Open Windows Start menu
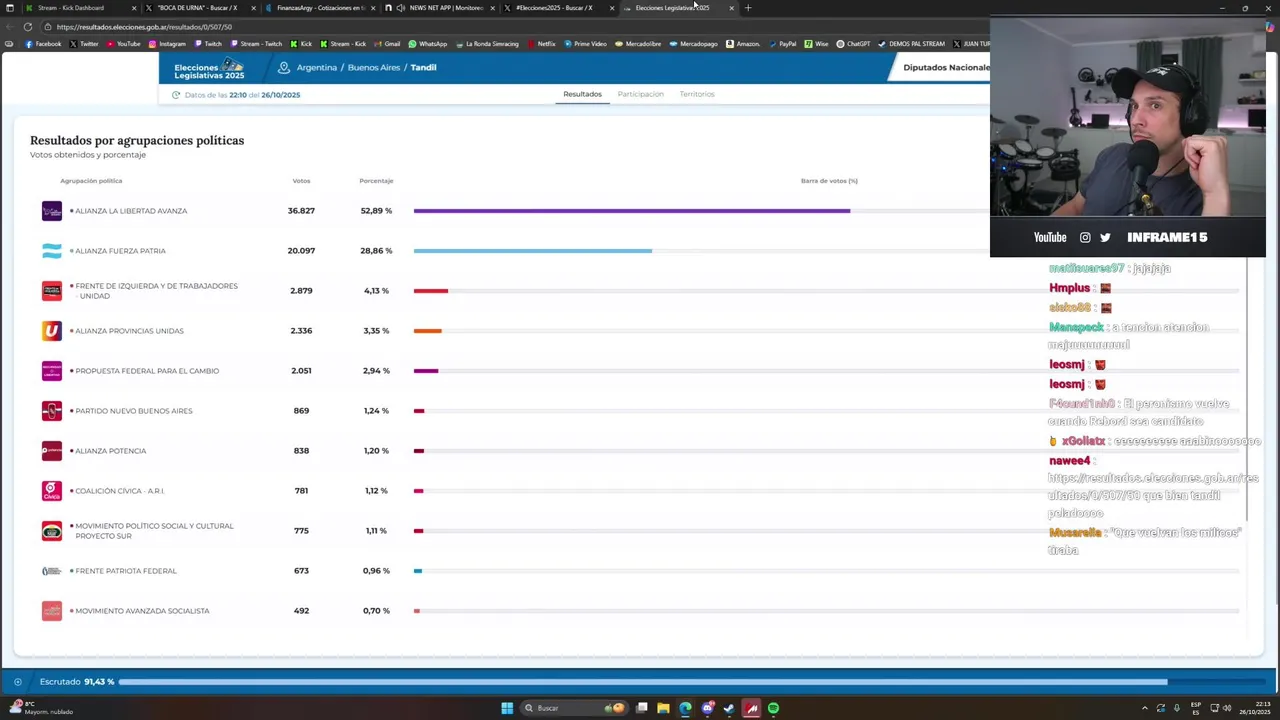The height and width of the screenshot is (720, 1280). click(x=507, y=708)
